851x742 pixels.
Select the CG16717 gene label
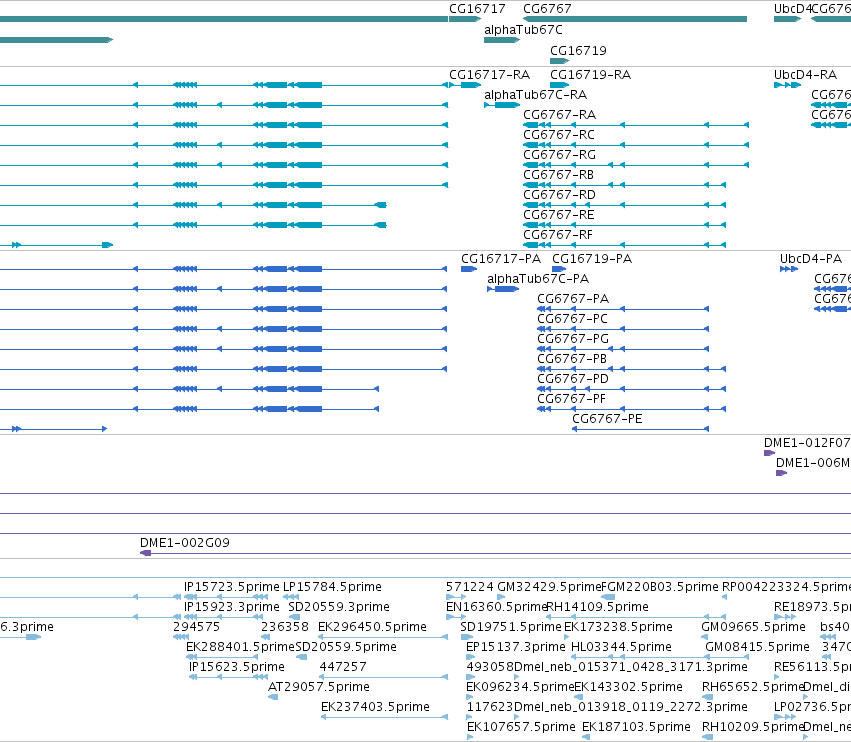pyautogui.click(x=477, y=9)
